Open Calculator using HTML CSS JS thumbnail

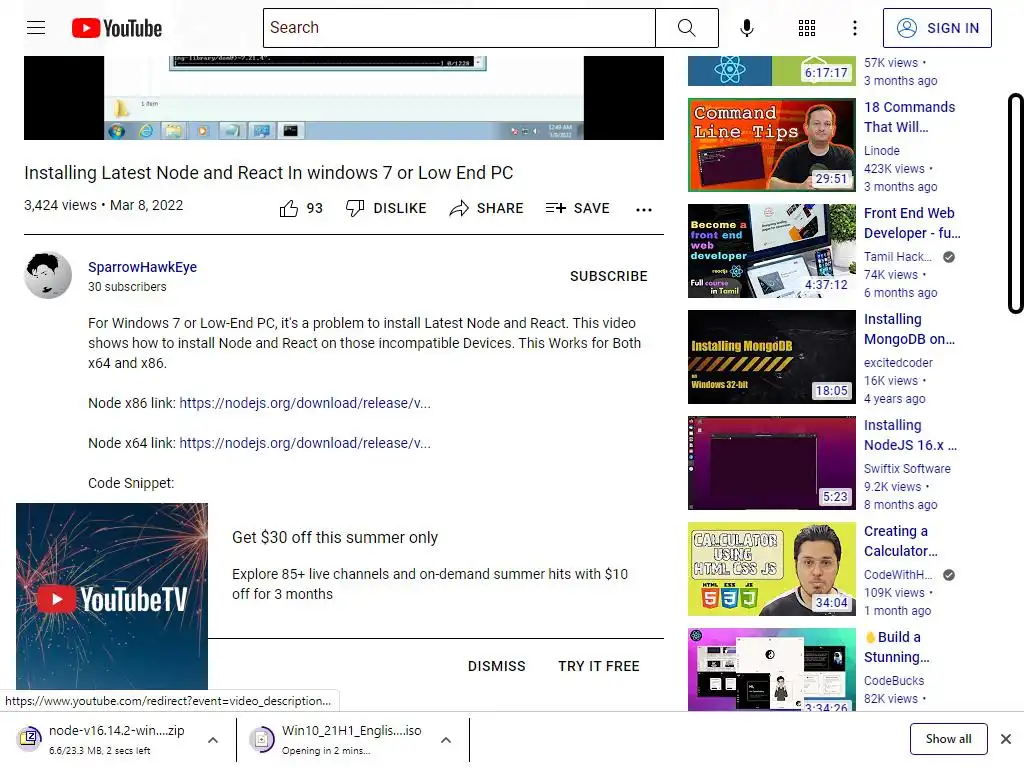[x=771, y=569]
